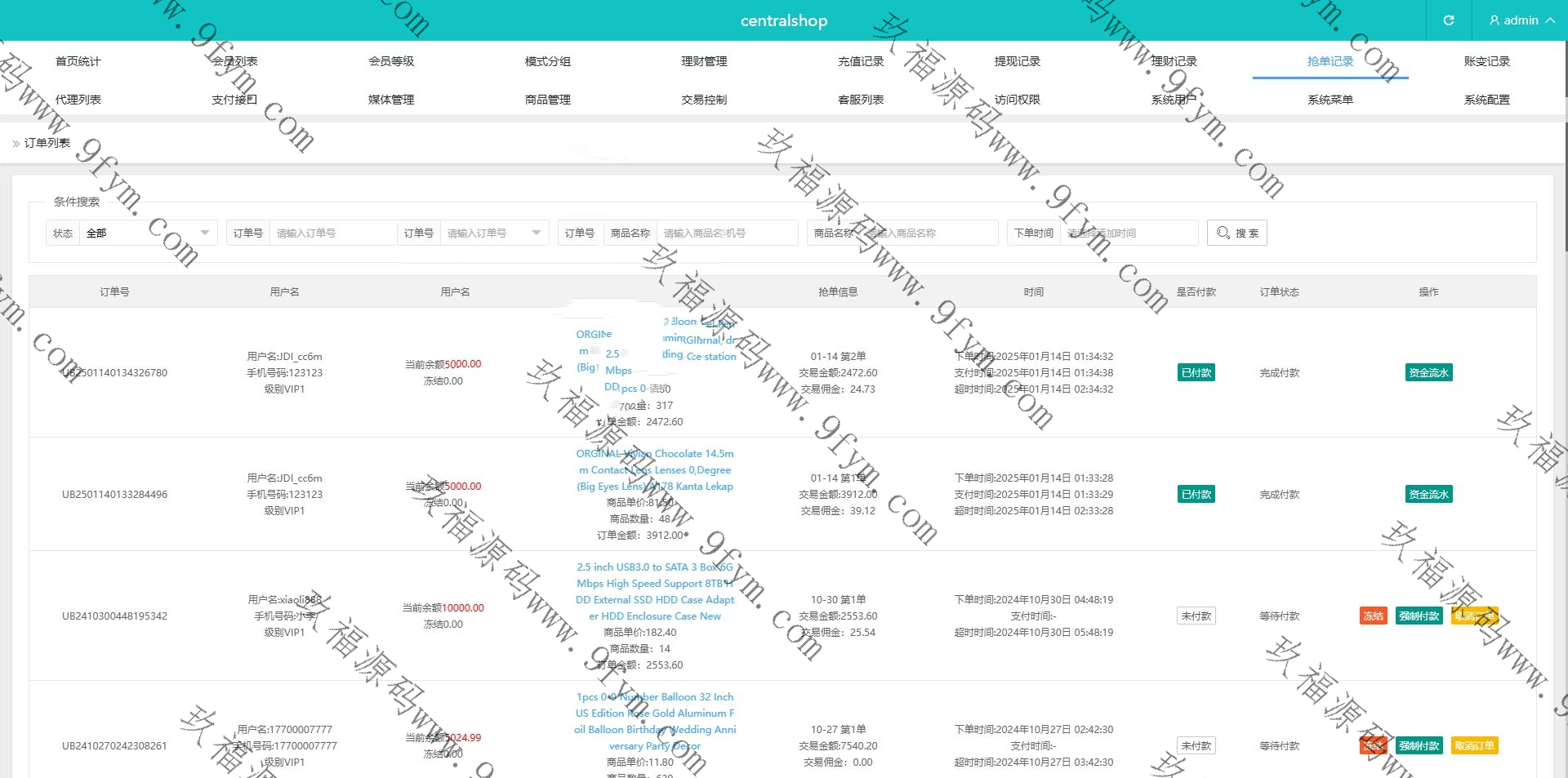
Task: Switch to the 商品管理 section
Action: point(547,100)
